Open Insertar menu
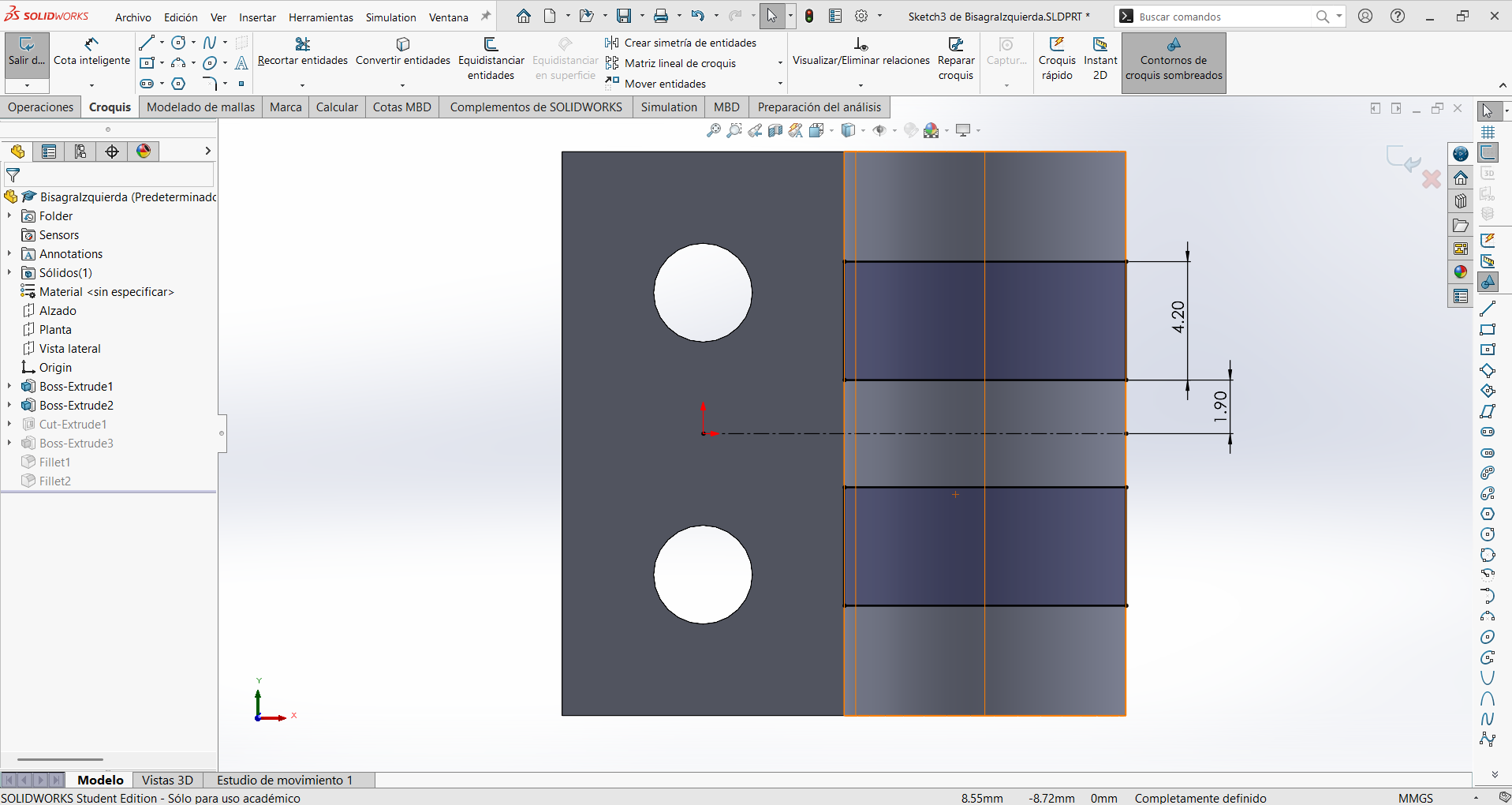Screen dimensions: 1512x805 tap(258, 17)
